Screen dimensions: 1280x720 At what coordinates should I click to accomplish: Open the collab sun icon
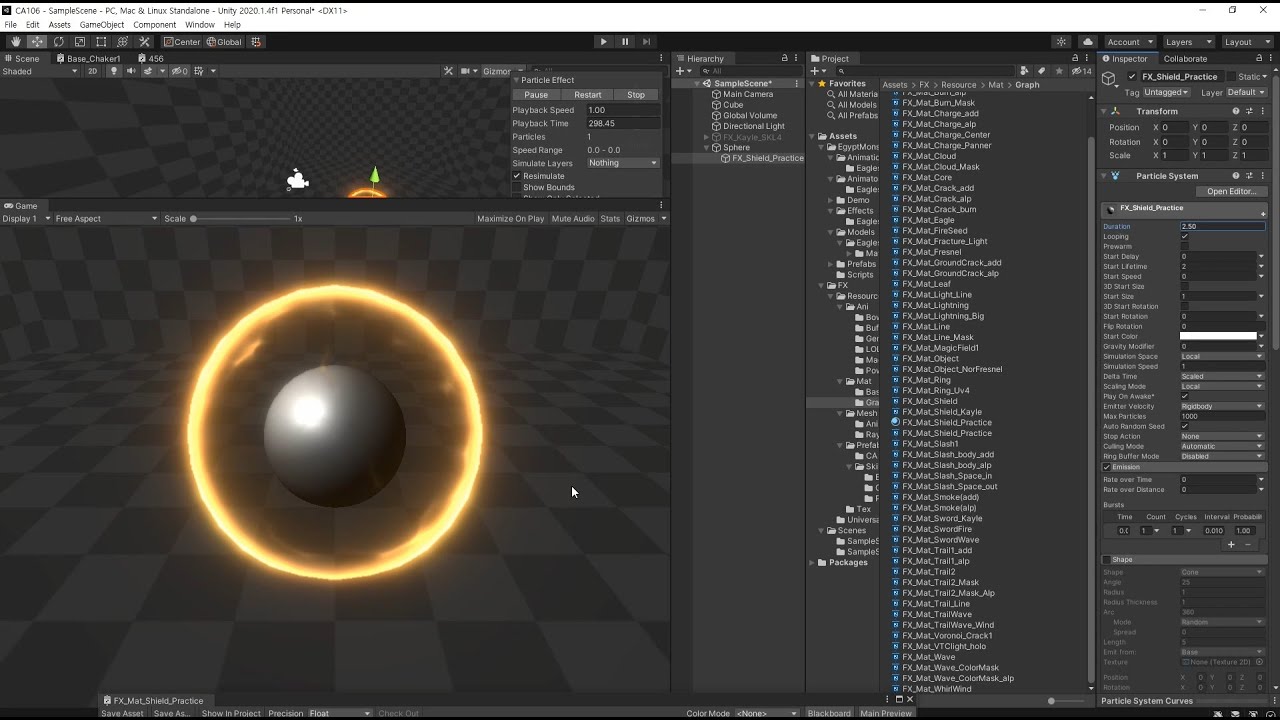[1061, 42]
